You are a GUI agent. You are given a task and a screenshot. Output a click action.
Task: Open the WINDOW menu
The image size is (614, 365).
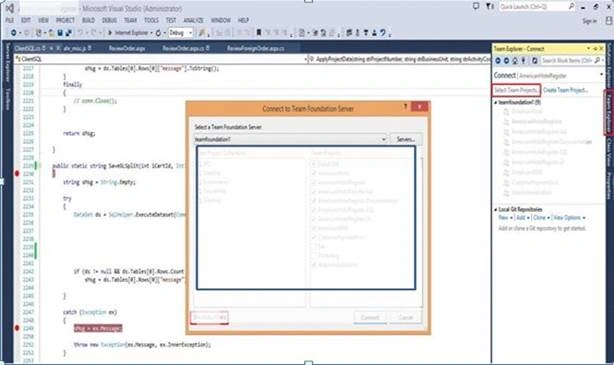(x=220, y=20)
